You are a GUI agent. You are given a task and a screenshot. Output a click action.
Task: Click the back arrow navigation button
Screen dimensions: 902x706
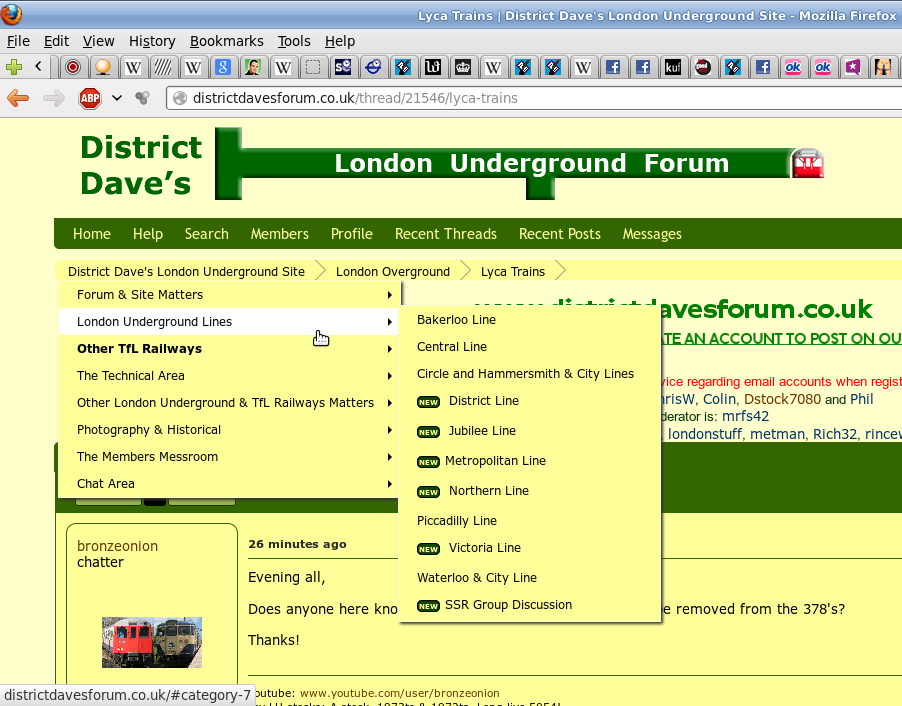pyautogui.click(x=18, y=98)
